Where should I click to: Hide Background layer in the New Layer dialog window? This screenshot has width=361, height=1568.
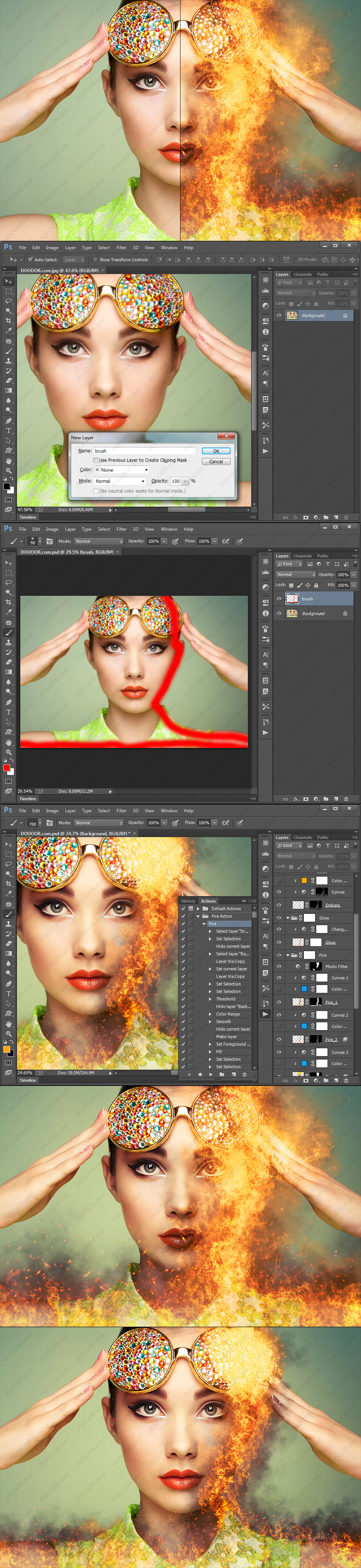[279, 315]
